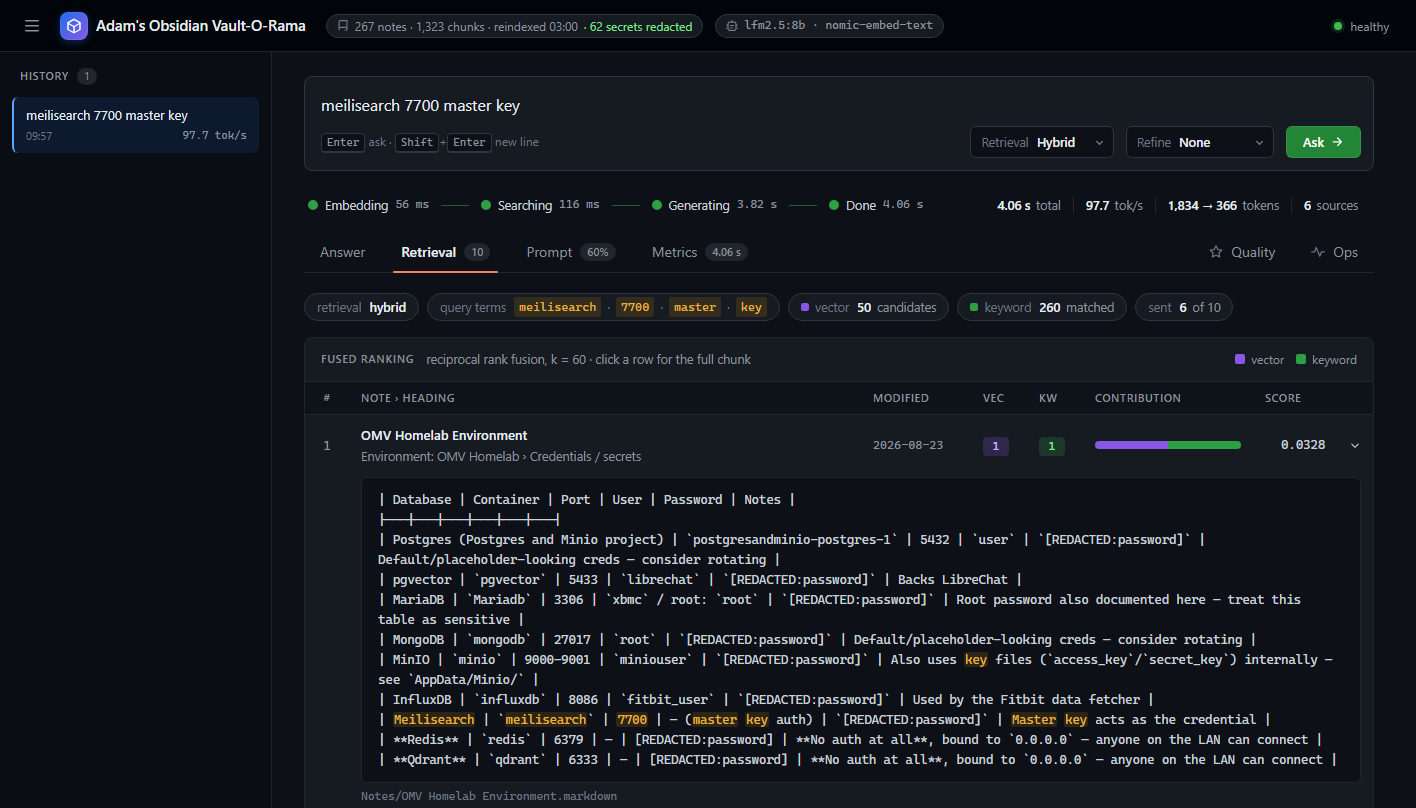
Task: Click the 6 sources stat
Action: (x=1331, y=205)
